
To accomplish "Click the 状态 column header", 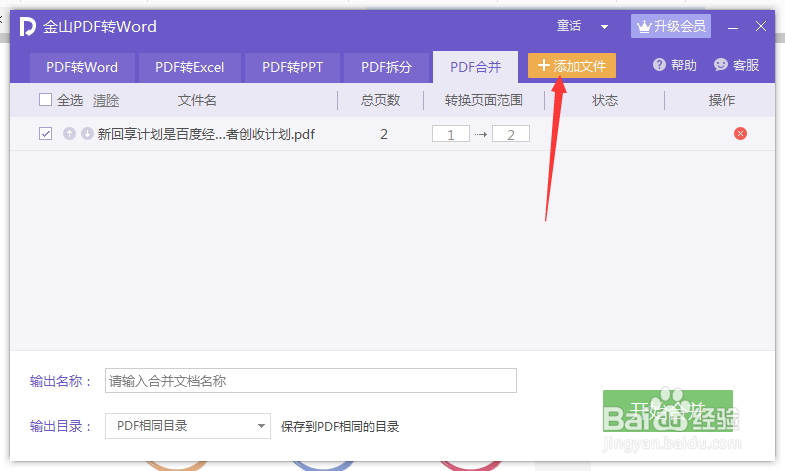I will pos(605,100).
